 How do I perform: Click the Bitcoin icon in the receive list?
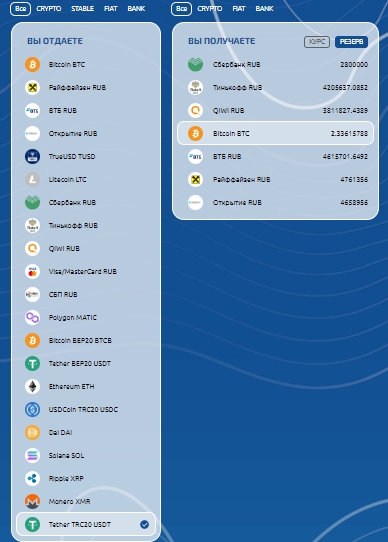coord(195,133)
